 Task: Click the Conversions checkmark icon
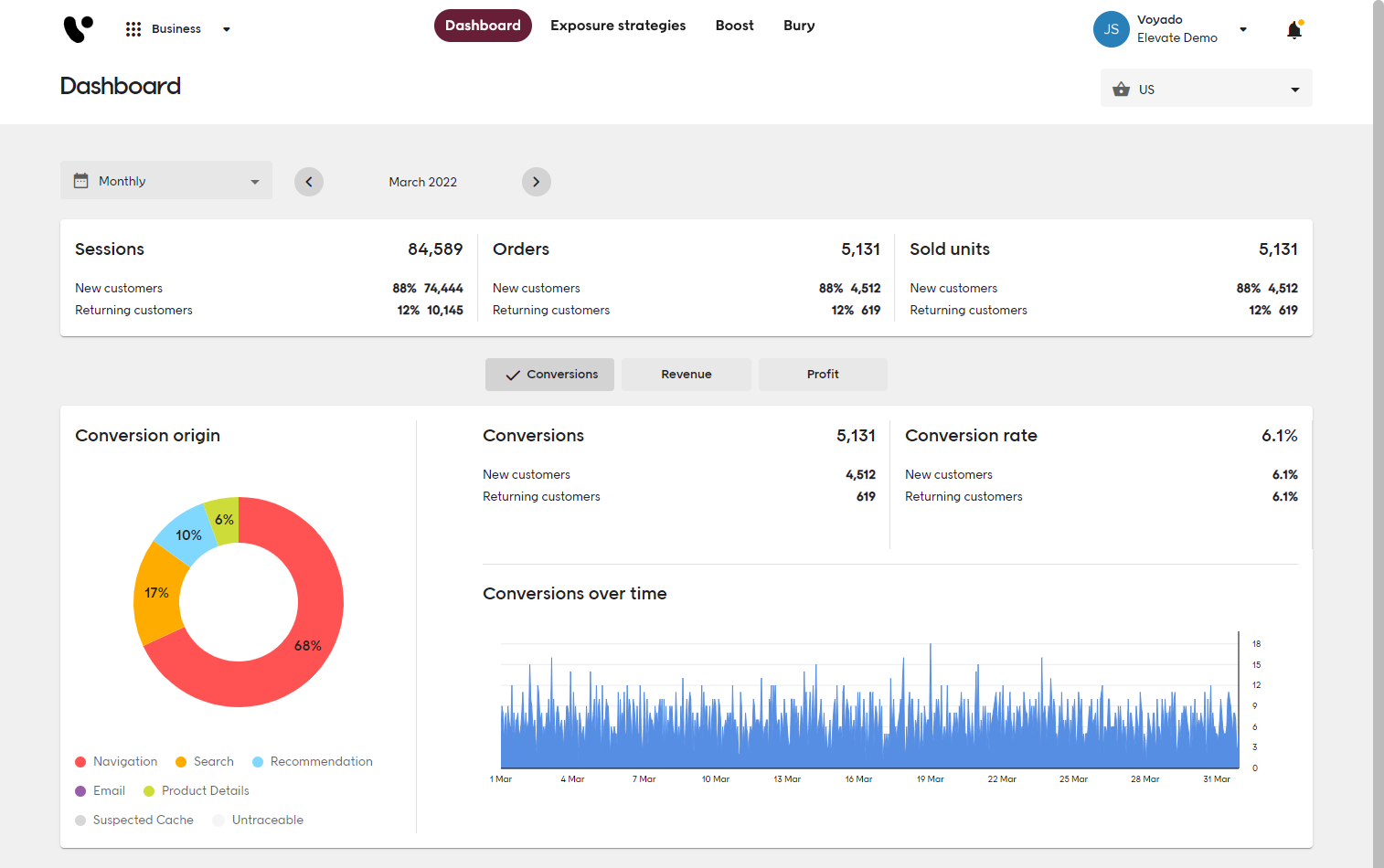513,375
